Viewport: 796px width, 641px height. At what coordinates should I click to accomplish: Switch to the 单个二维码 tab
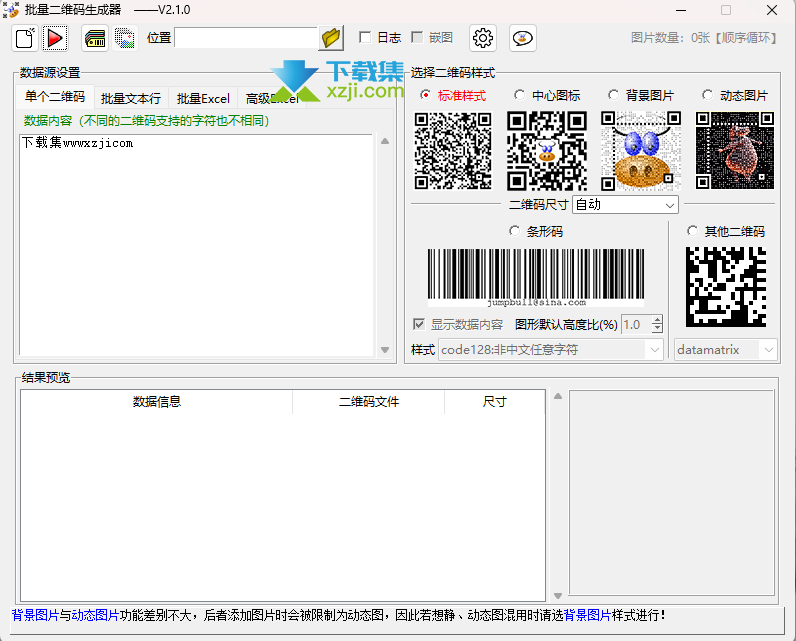[55, 97]
